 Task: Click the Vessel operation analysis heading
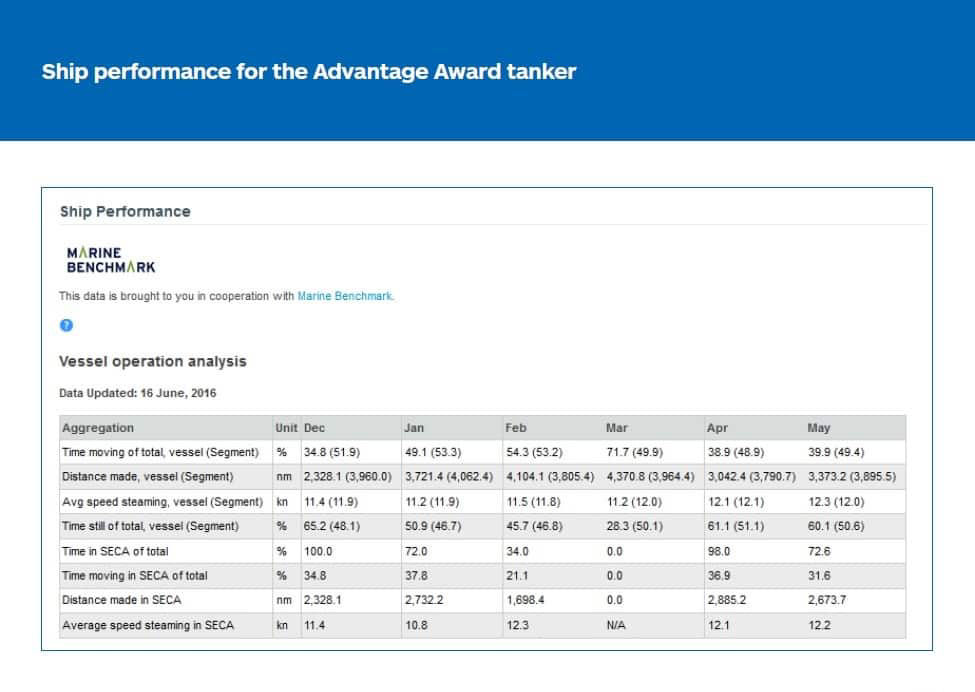tap(152, 361)
